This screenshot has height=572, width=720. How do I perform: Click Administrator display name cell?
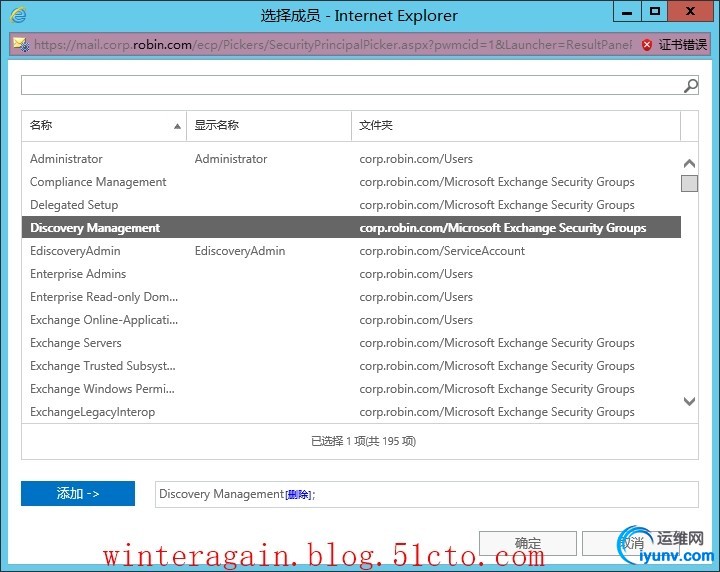tap(231, 159)
